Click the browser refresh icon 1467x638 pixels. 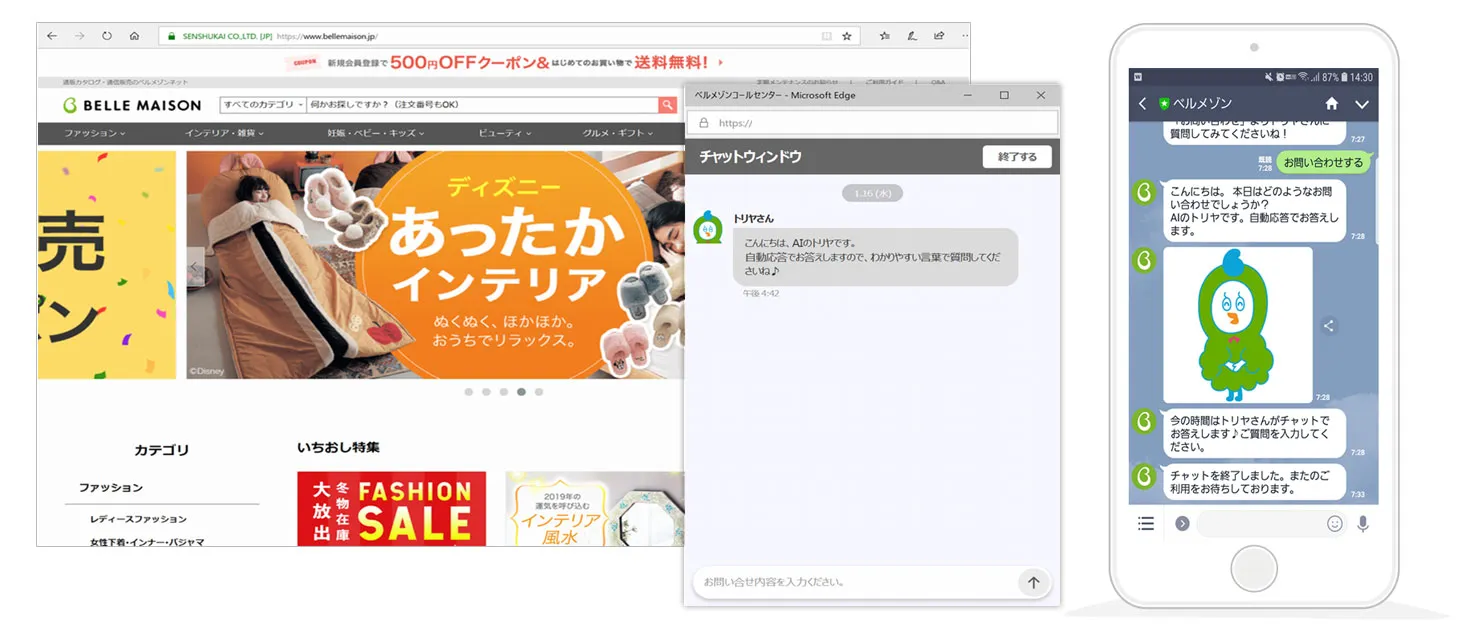click(x=107, y=36)
